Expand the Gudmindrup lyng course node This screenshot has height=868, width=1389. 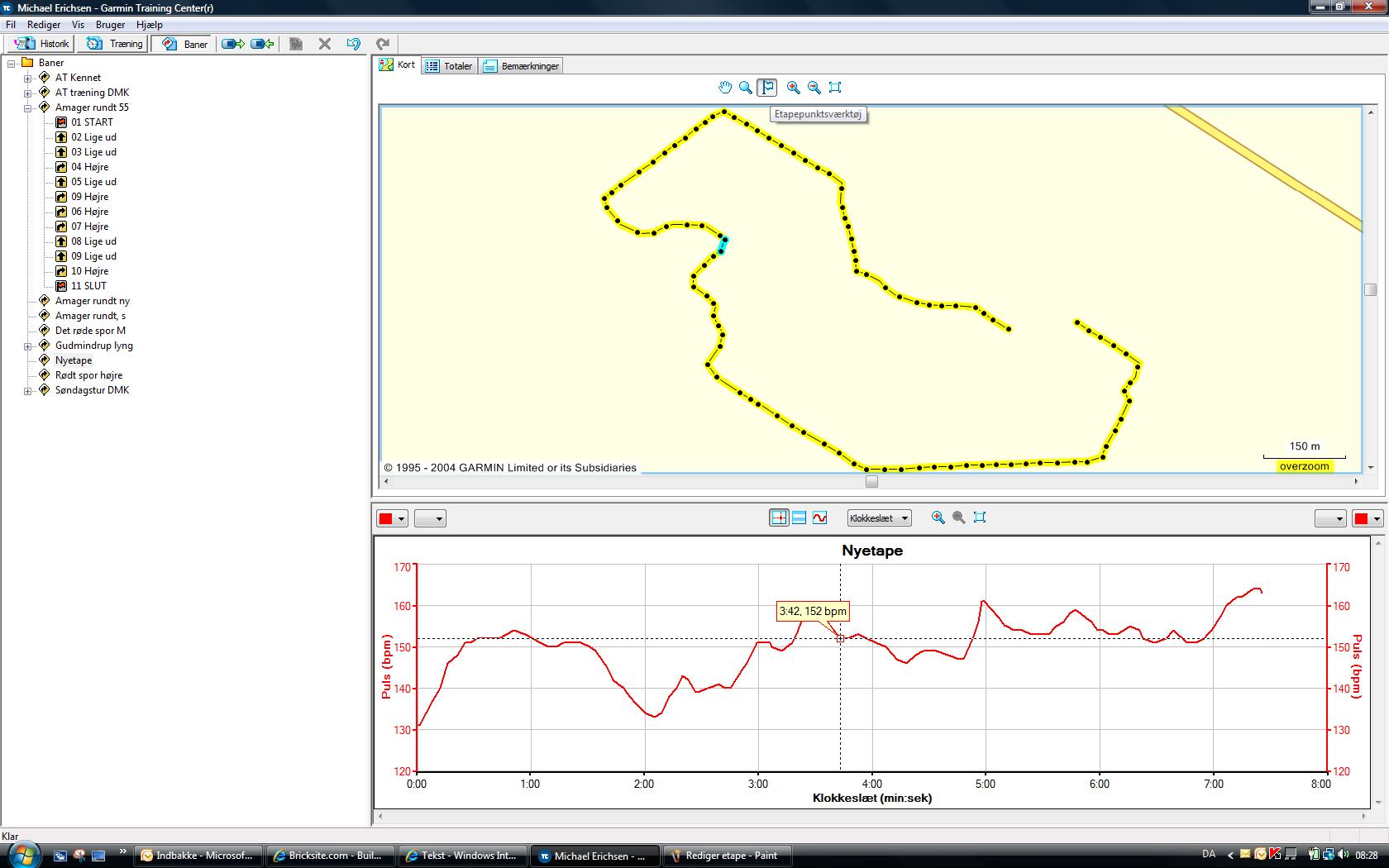click(27, 346)
